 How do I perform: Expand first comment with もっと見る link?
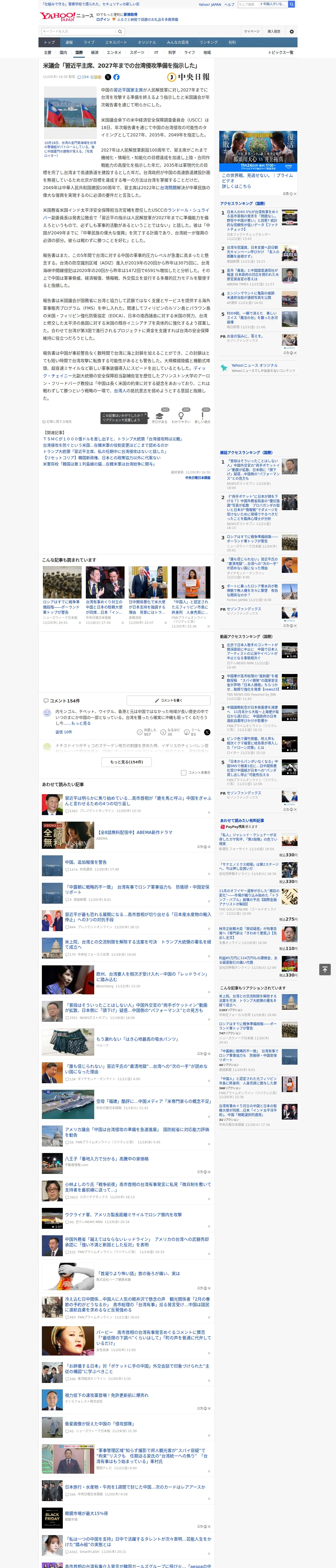click(x=81, y=723)
